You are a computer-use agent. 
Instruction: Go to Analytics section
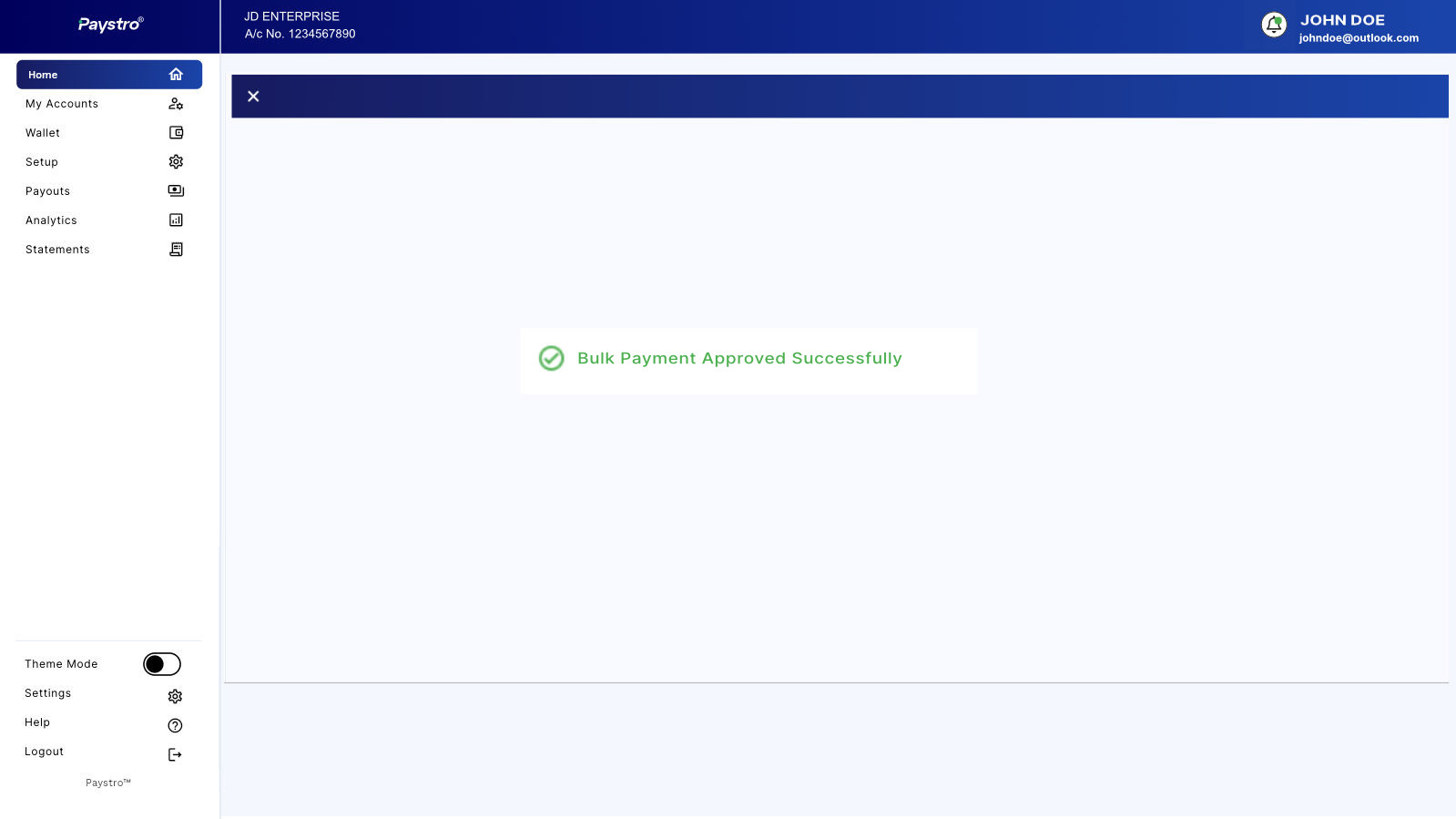tap(51, 220)
